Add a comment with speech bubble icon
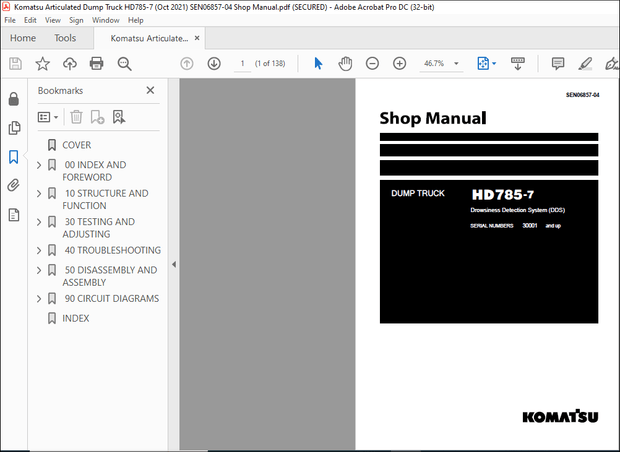 click(x=558, y=64)
